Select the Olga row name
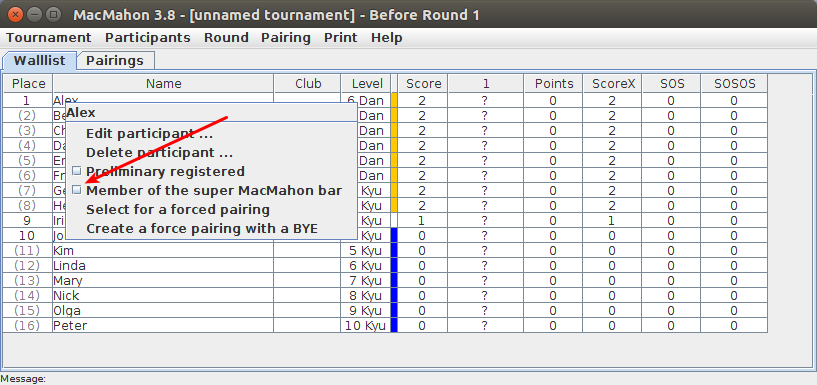Screen dimensions: 817x385 coord(163,311)
